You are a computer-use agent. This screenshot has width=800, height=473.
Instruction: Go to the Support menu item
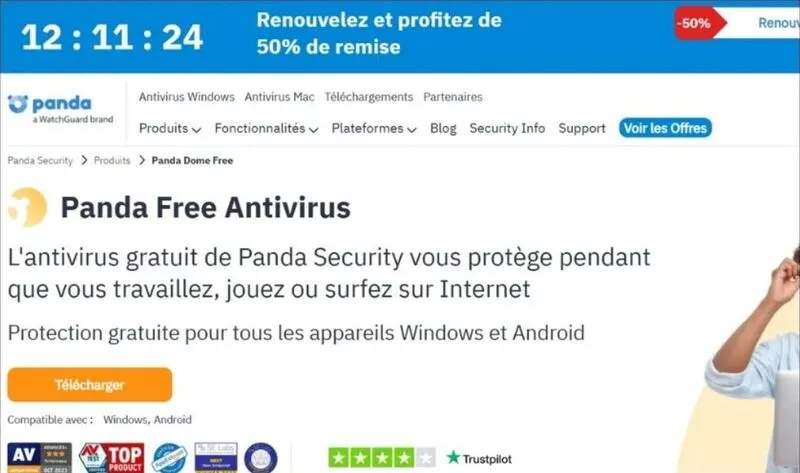(582, 129)
